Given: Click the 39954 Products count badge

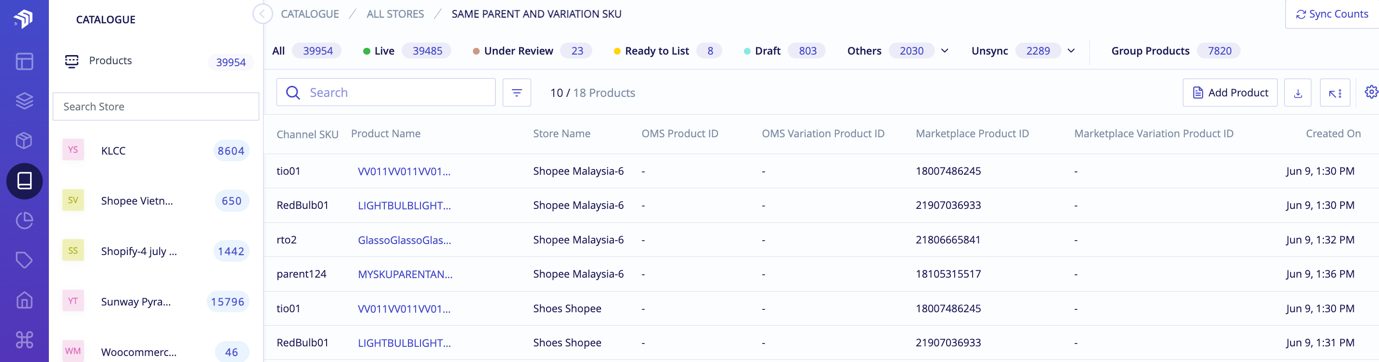Looking at the screenshot, I should [231, 62].
